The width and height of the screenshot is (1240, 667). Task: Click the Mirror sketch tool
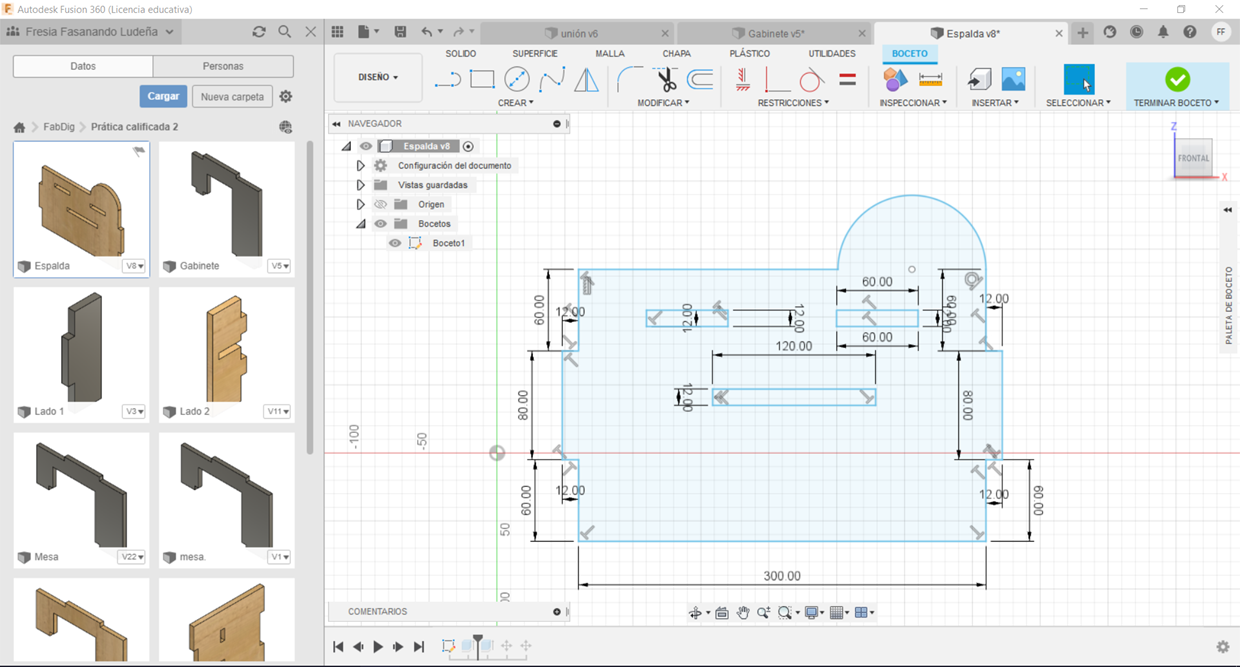(x=586, y=80)
